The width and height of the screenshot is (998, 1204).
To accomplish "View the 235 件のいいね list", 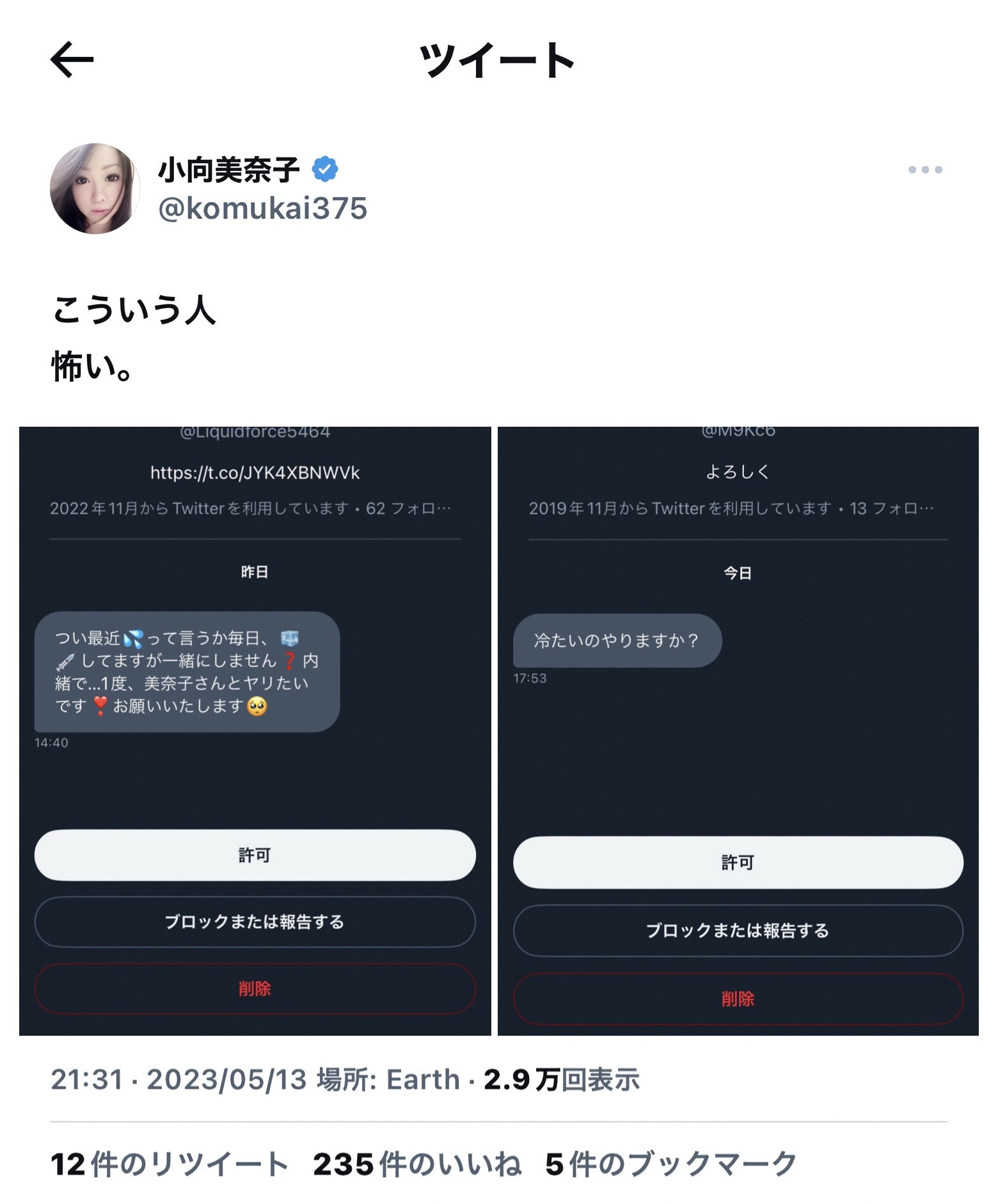I will pos(417,1164).
